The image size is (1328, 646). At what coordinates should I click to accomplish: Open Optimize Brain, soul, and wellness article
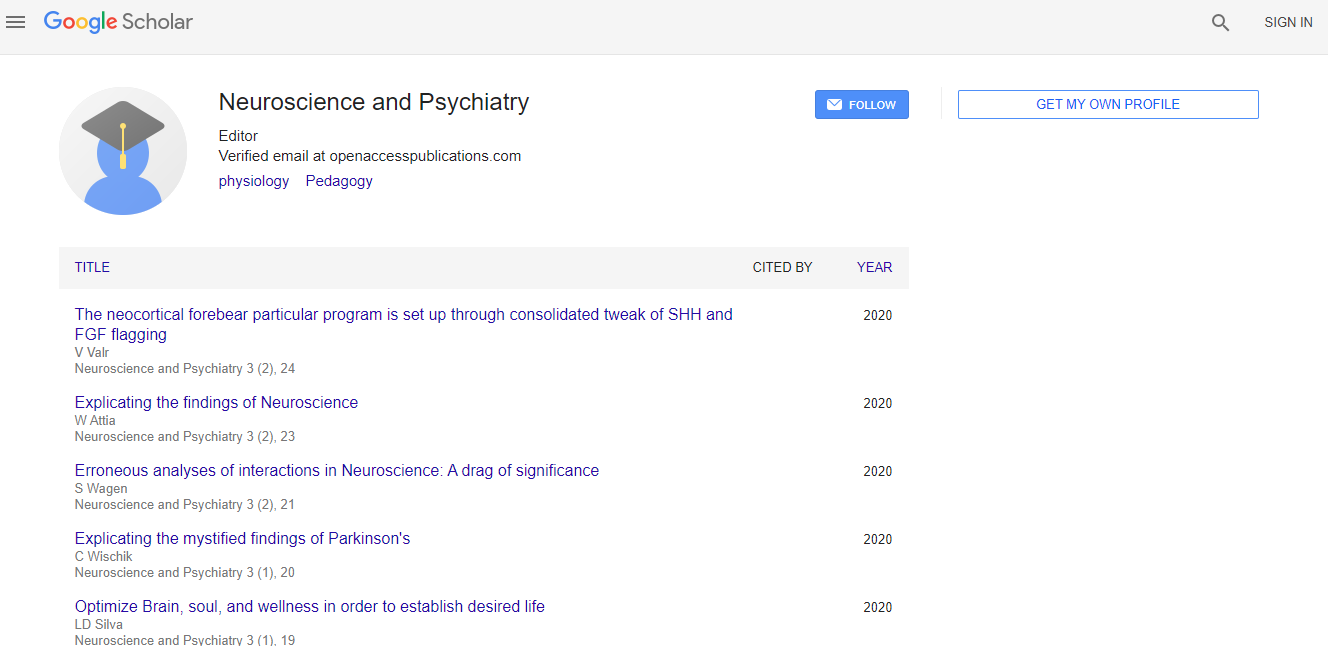[310, 606]
